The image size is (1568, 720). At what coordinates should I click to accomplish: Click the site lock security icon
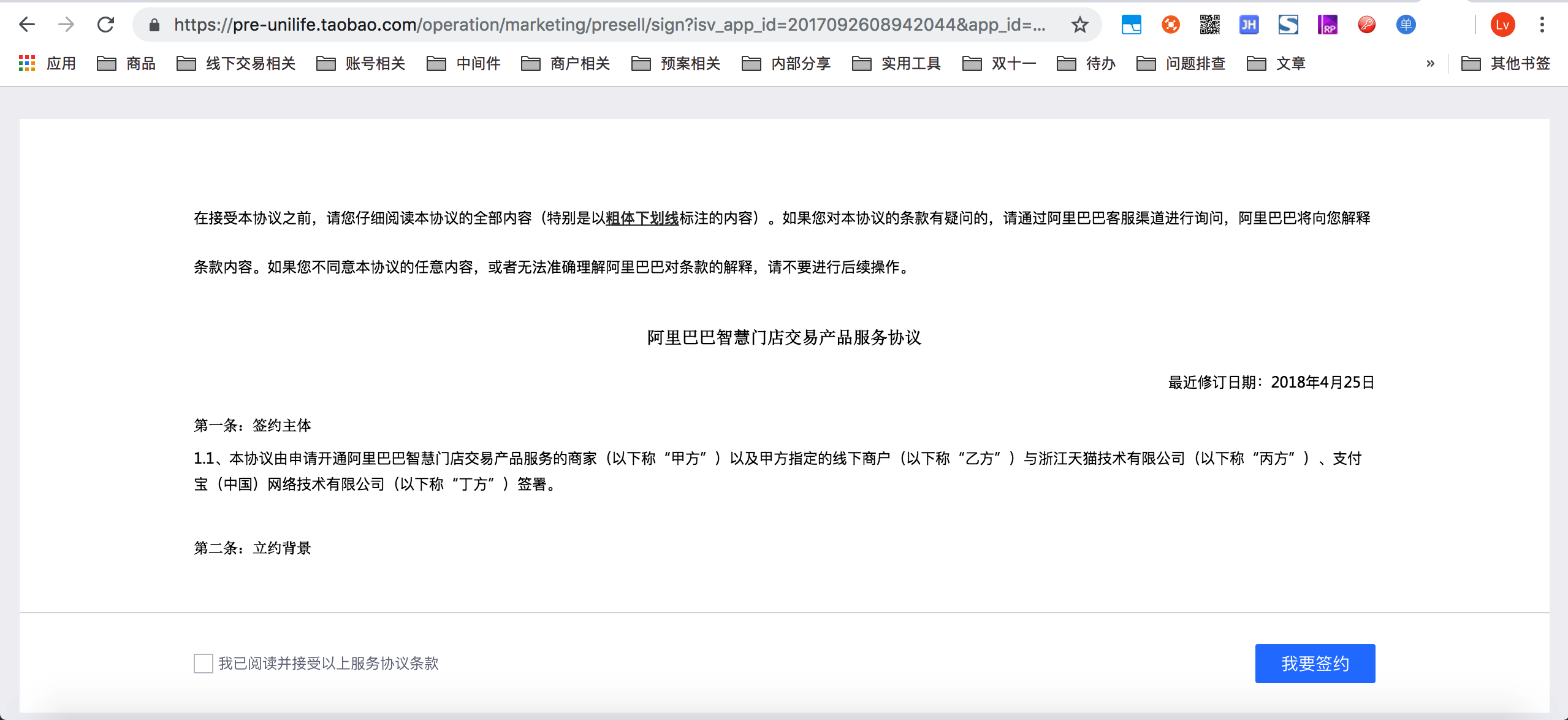(x=154, y=25)
